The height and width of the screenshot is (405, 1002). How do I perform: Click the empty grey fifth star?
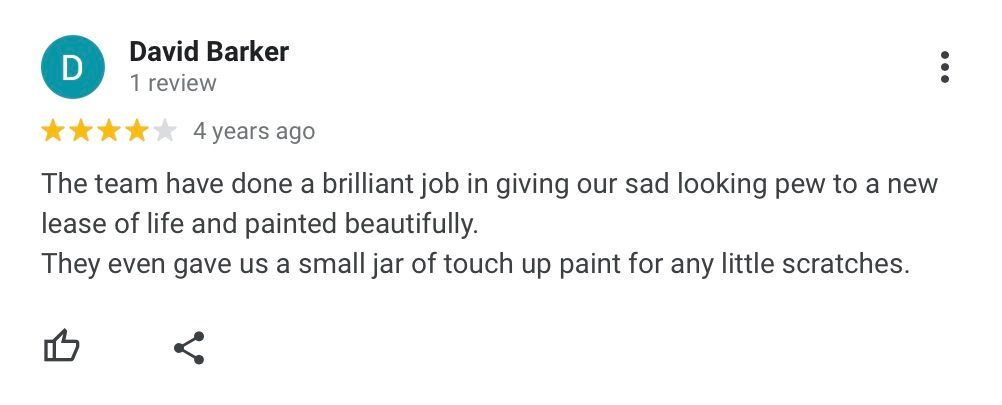(165, 131)
